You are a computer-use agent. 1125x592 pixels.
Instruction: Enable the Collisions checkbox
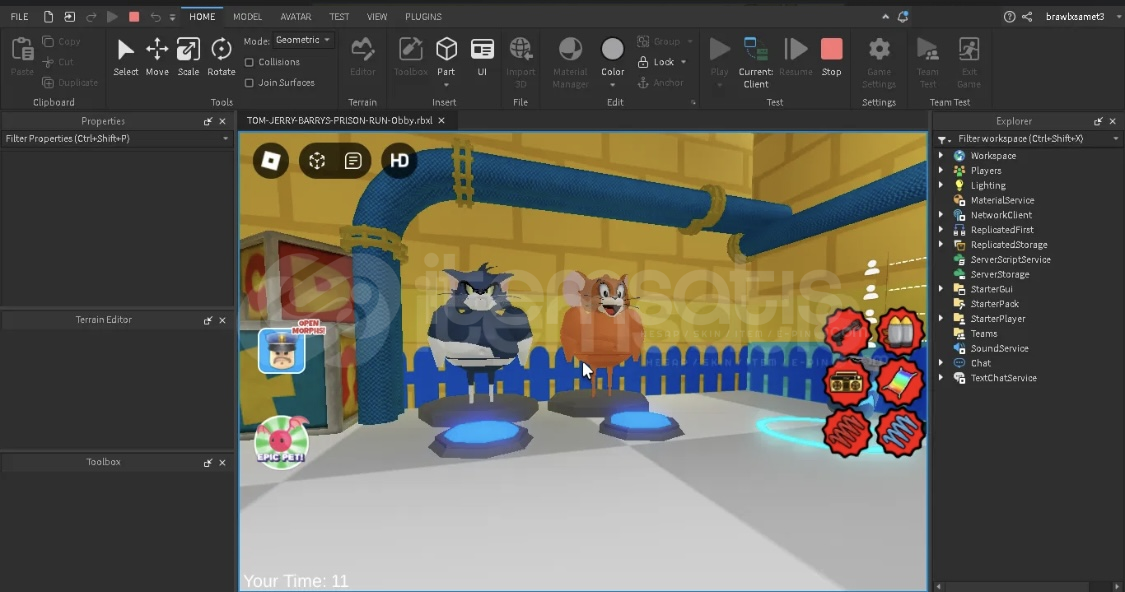point(249,62)
